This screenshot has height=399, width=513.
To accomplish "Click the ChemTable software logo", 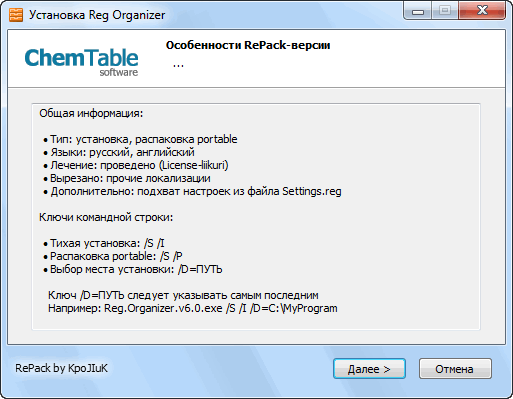I will coord(81,62).
